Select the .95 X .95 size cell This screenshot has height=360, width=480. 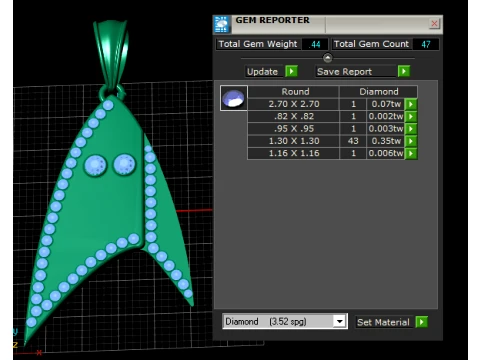293,129
